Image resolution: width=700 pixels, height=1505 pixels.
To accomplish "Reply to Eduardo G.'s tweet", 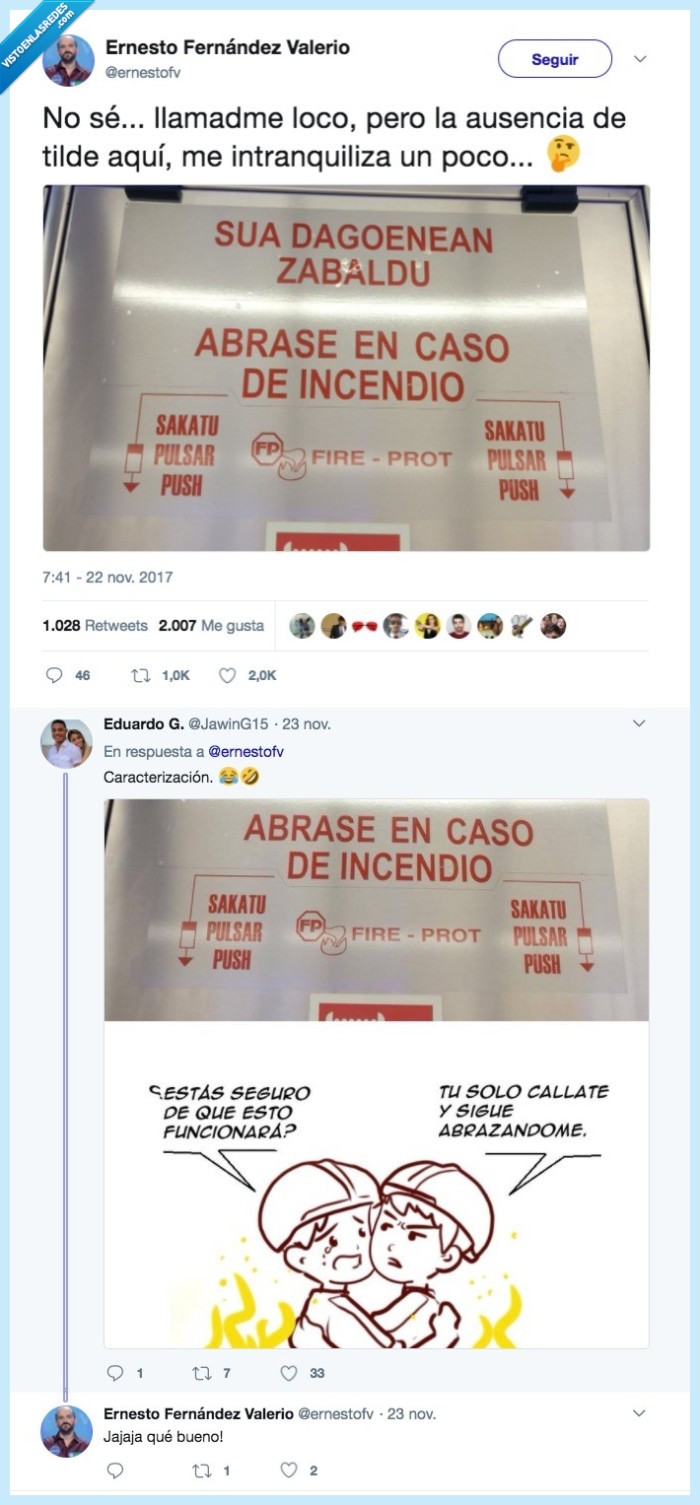I will pos(115,1373).
